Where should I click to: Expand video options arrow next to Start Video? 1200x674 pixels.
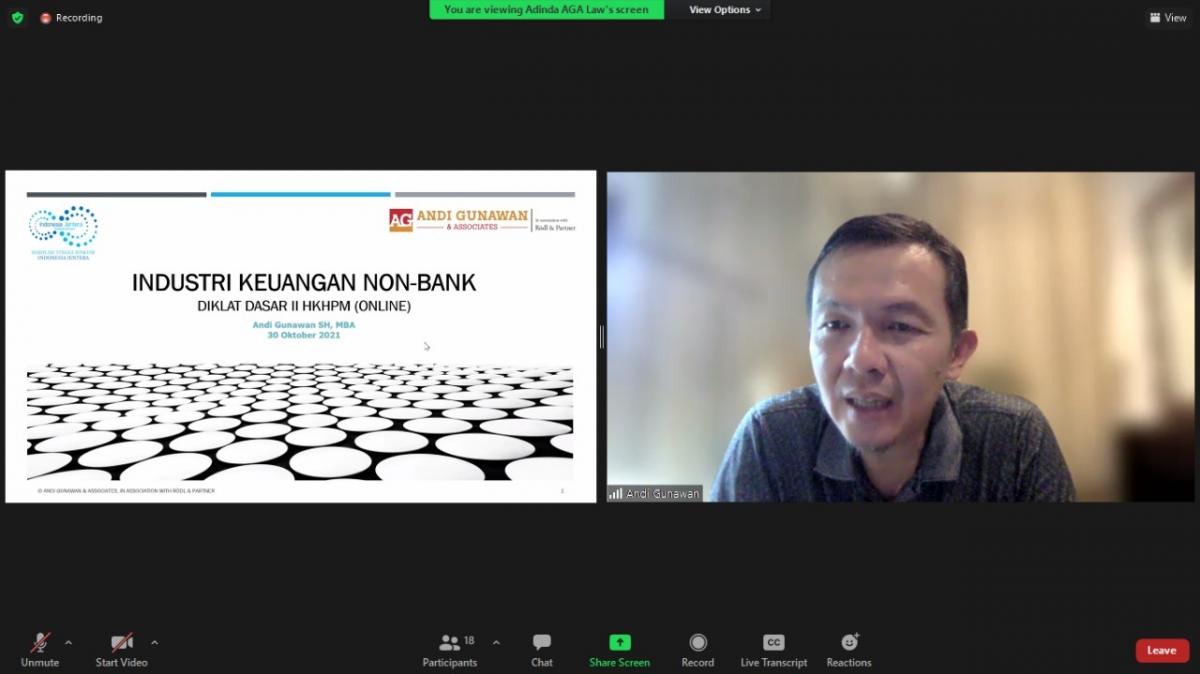pyautogui.click(x=154, y=642)
